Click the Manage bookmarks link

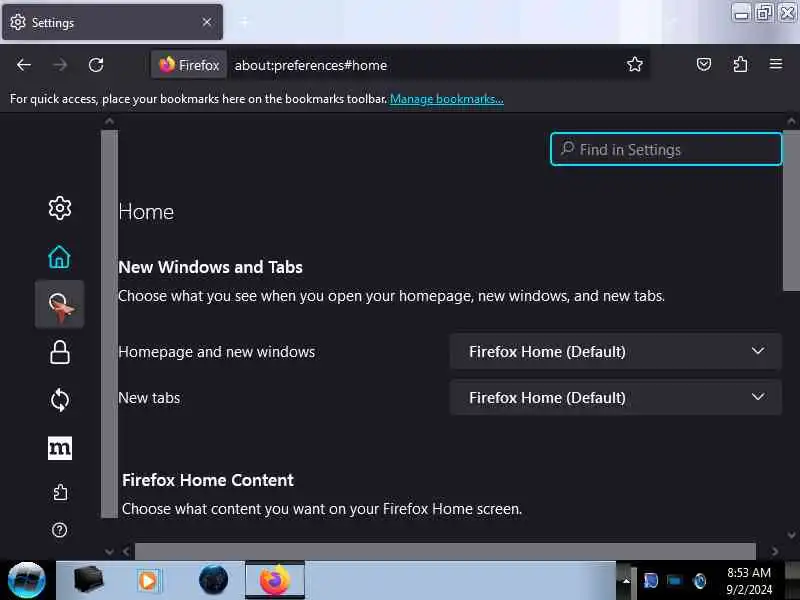tap(446, 99)
